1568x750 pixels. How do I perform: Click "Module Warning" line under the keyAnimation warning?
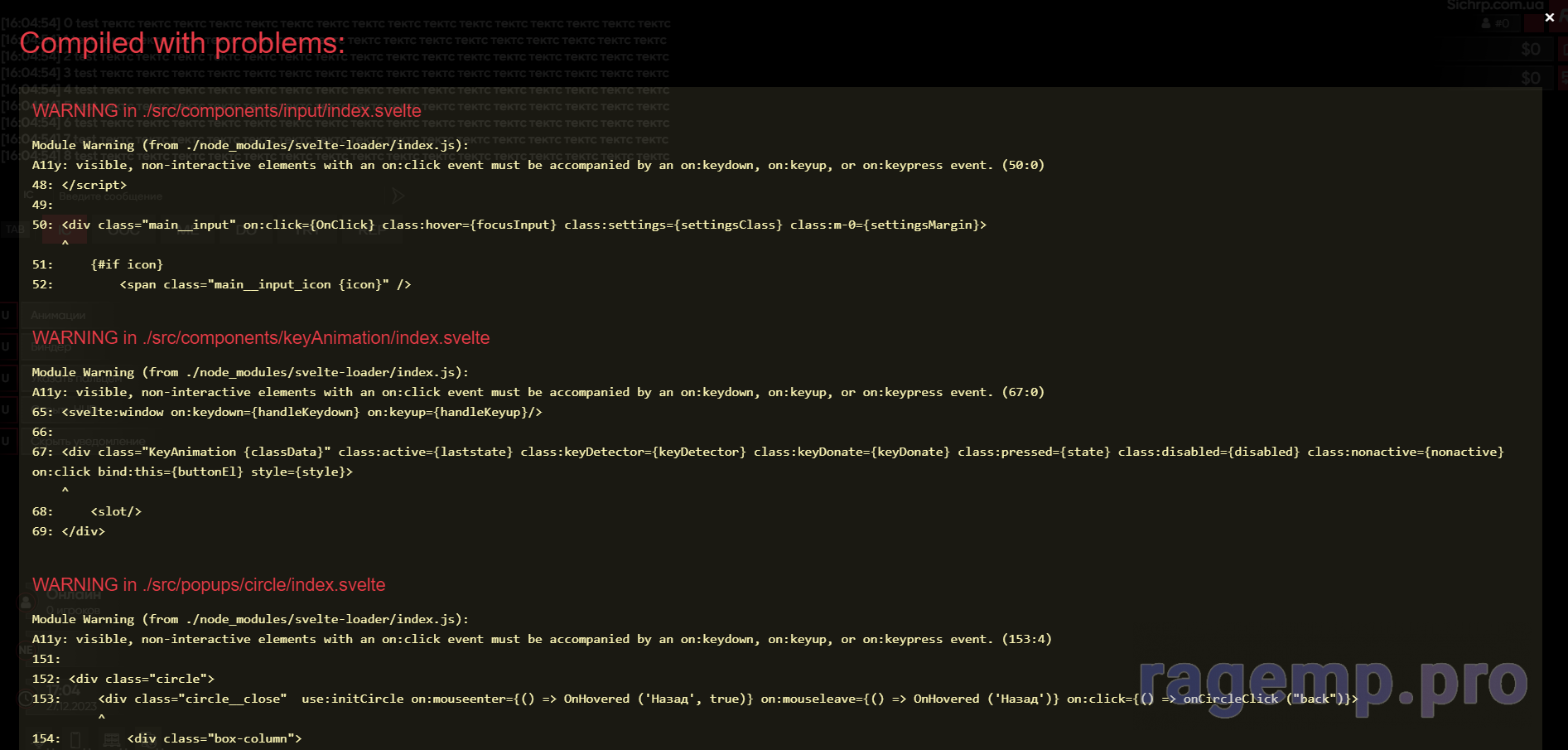(250, 372)
